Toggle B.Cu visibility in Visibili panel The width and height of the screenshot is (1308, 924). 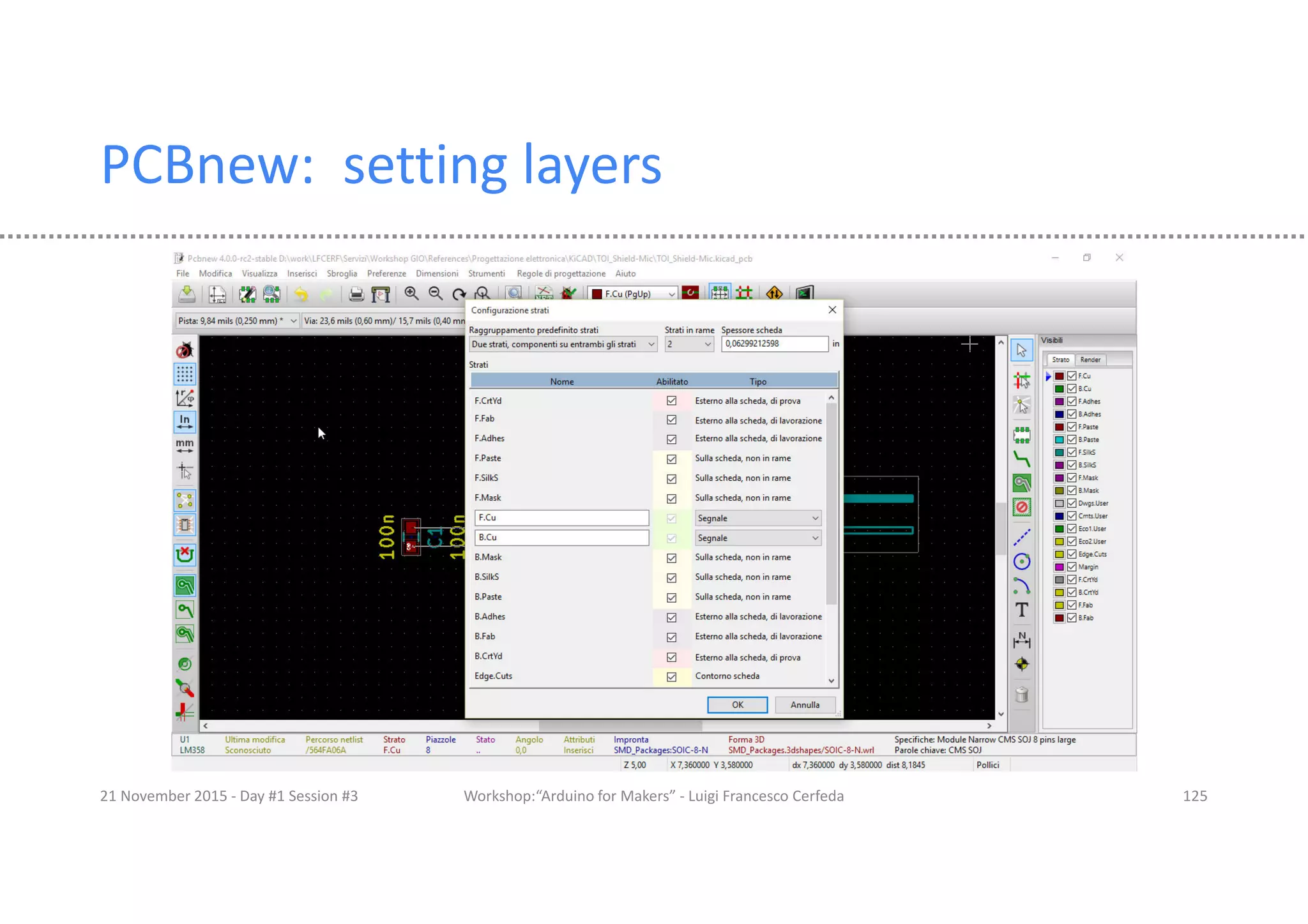pos(1072,389)
